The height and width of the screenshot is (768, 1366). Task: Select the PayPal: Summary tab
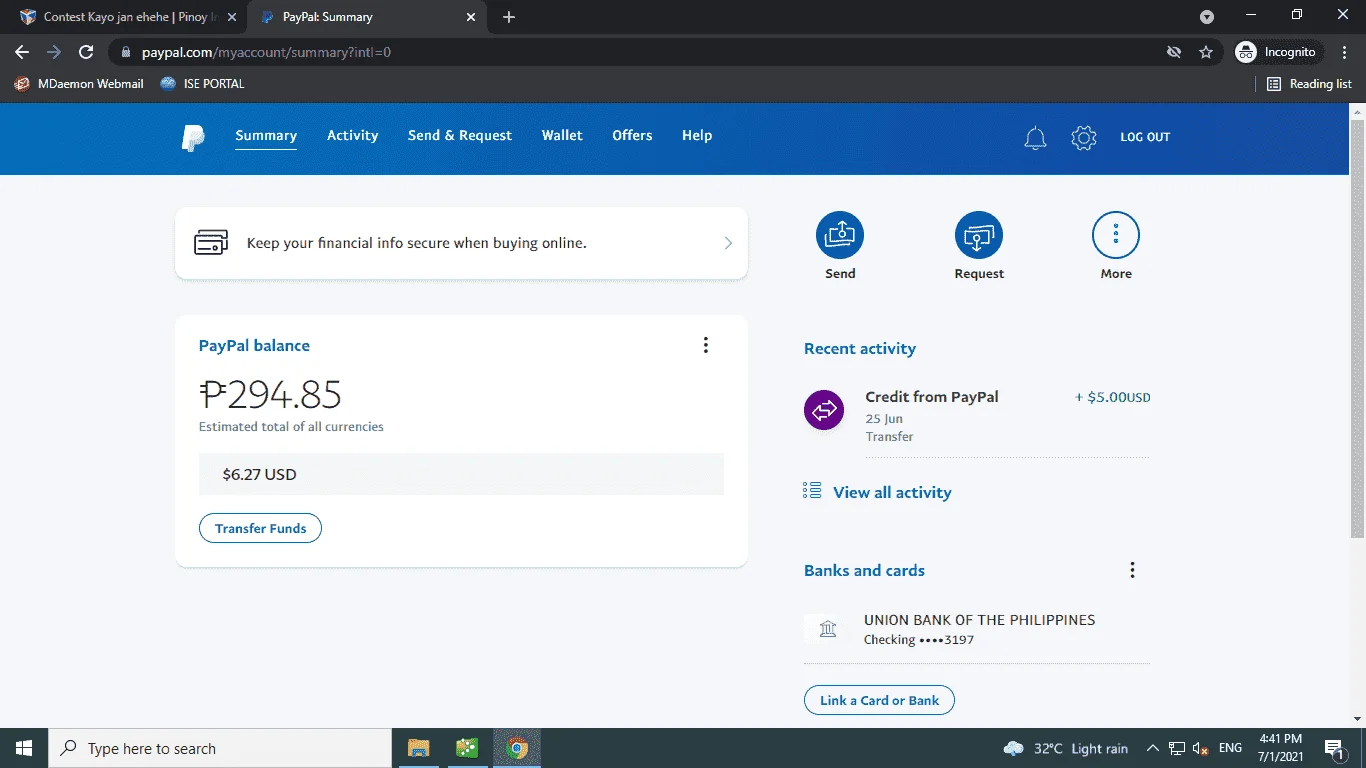pos(367,17)
